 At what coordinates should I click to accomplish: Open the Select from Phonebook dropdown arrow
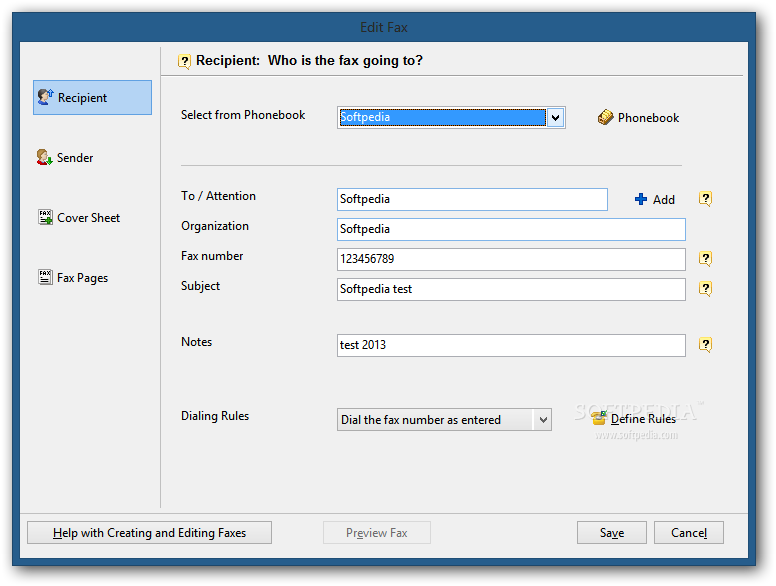tap(556, 118)
